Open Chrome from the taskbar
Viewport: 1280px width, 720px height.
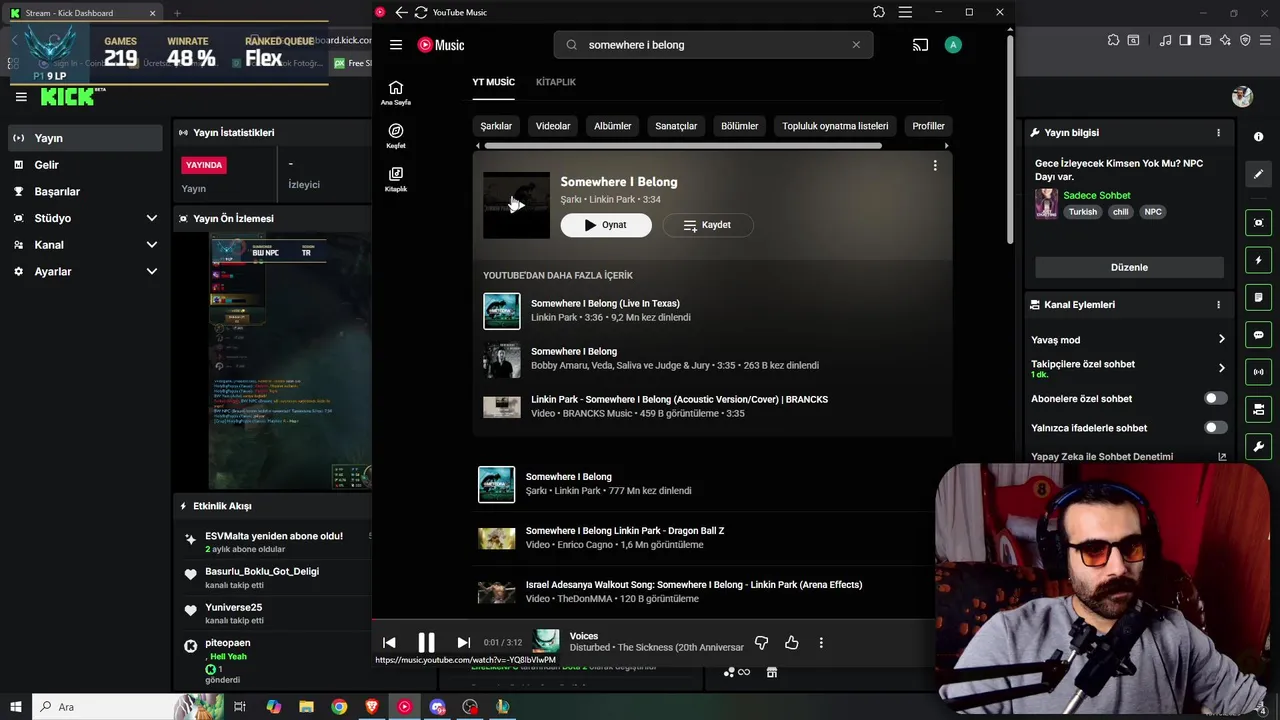[x=339, y=707]
